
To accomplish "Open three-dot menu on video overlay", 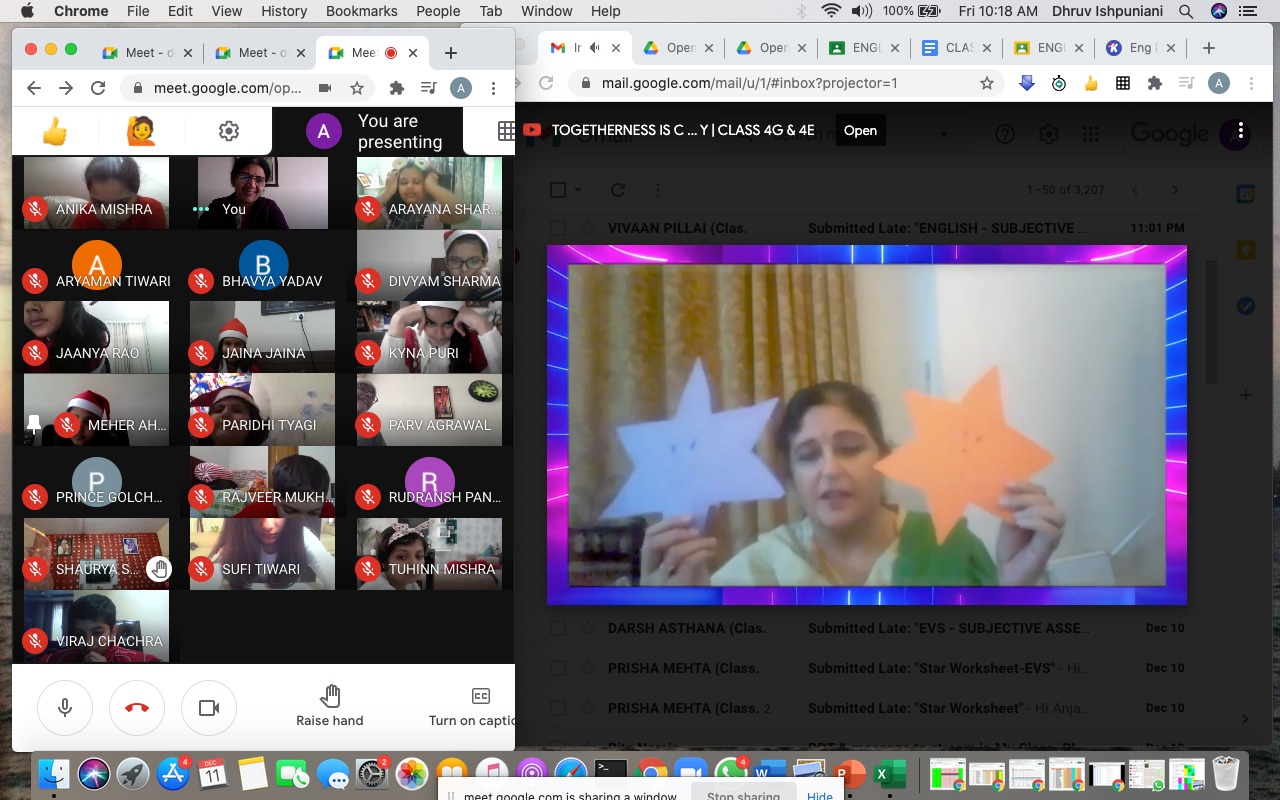I will (1241, 131).
